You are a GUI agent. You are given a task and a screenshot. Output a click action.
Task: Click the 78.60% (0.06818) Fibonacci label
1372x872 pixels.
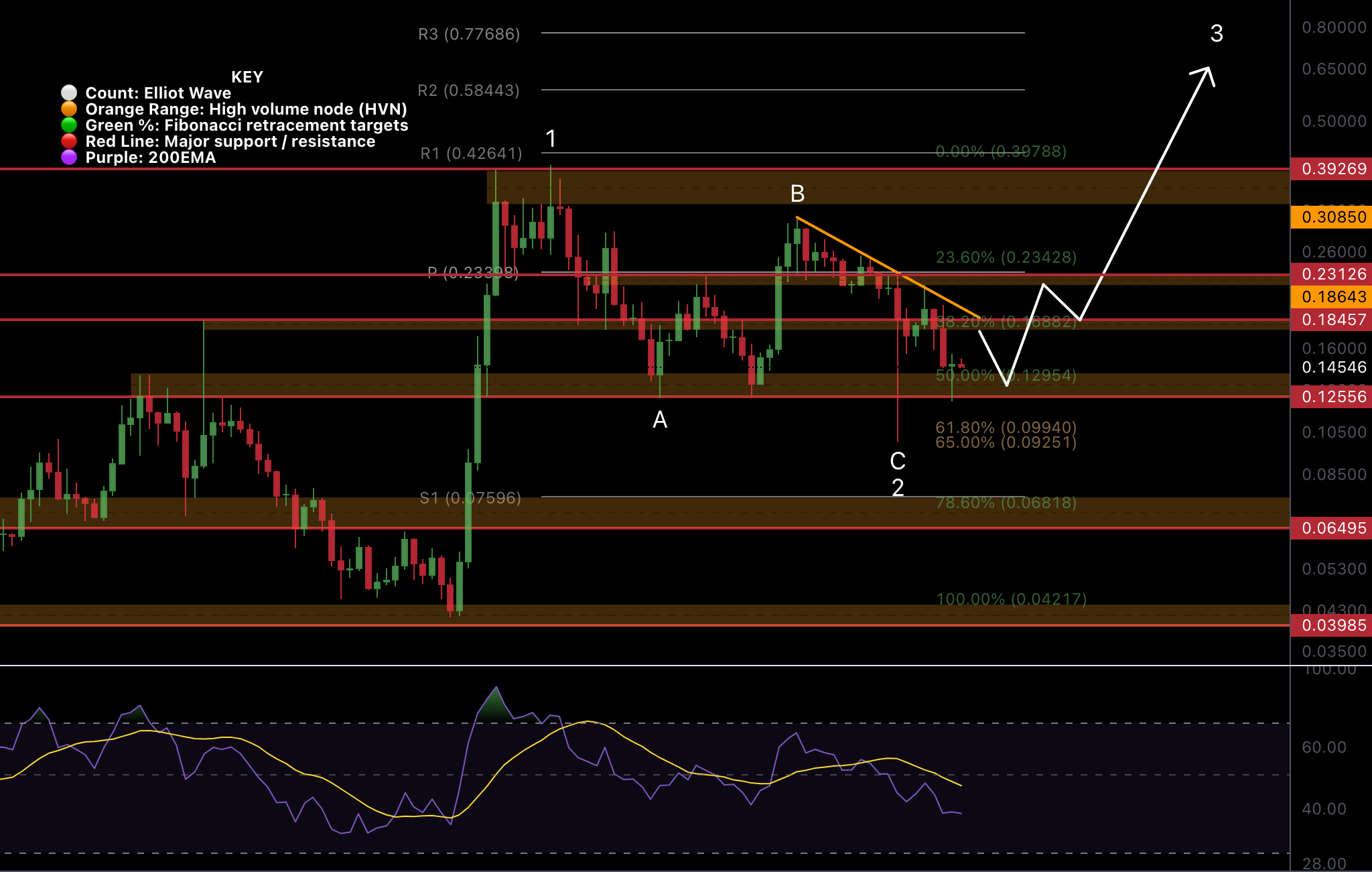pos(1005,503)
